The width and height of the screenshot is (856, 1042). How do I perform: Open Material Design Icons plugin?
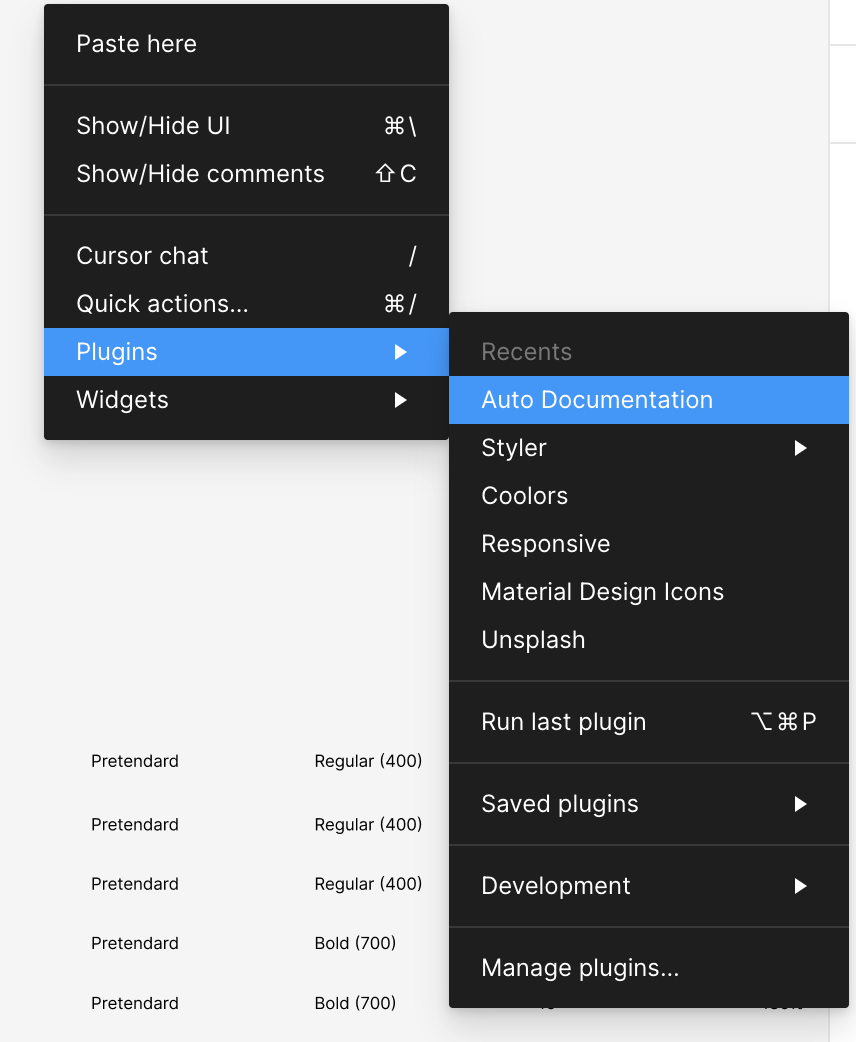click(603, 592)
